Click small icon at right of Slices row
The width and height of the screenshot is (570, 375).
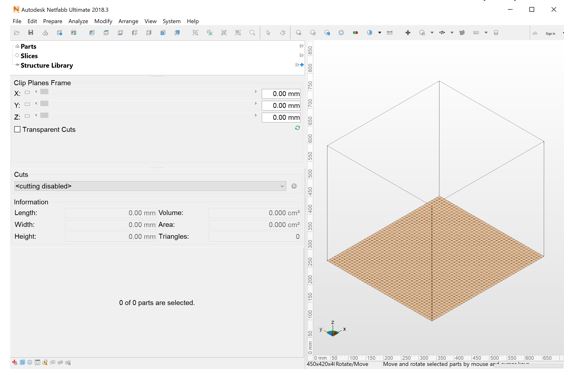tap(301, 55)
